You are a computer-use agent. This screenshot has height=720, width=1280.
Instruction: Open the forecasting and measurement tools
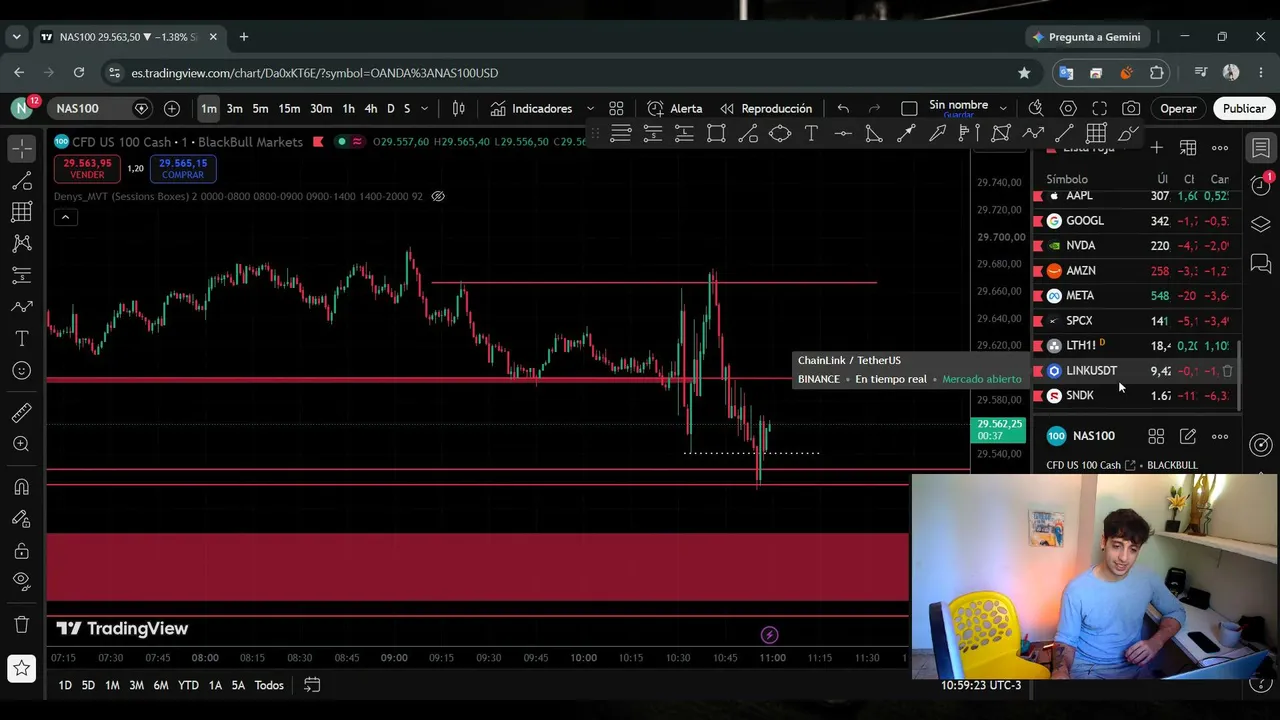[22, 275]
